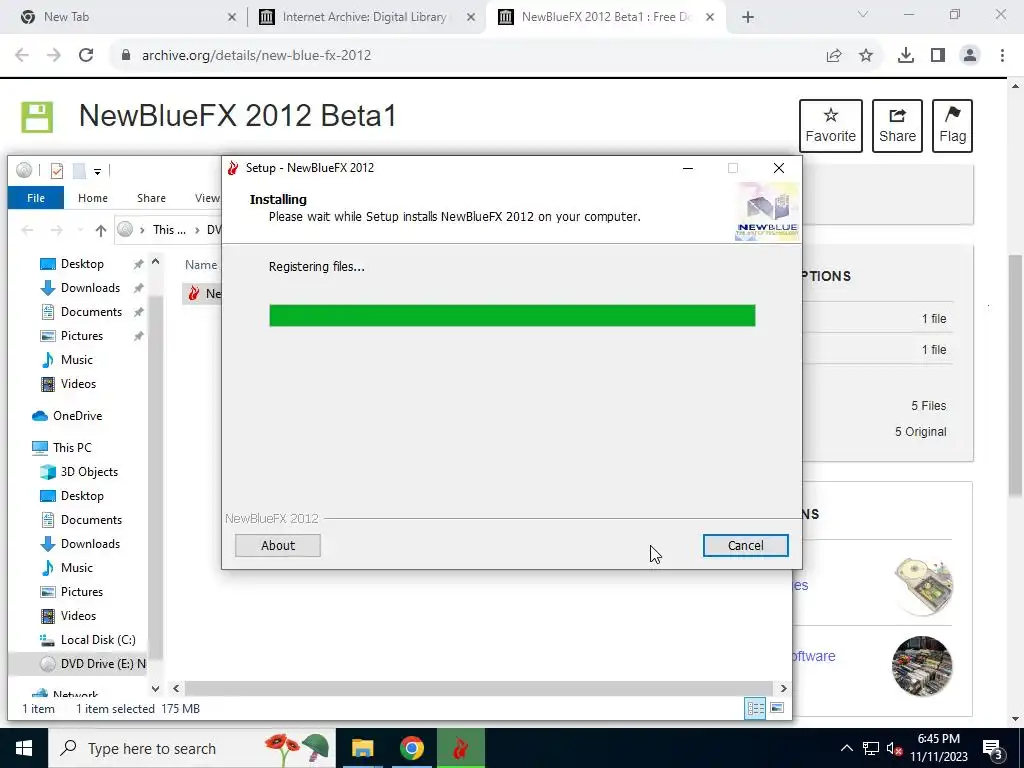Select Local Disk (C:) in navigation pane
Screen dimensions: 1024x768
pyautogui.click(x=98, y=640)
